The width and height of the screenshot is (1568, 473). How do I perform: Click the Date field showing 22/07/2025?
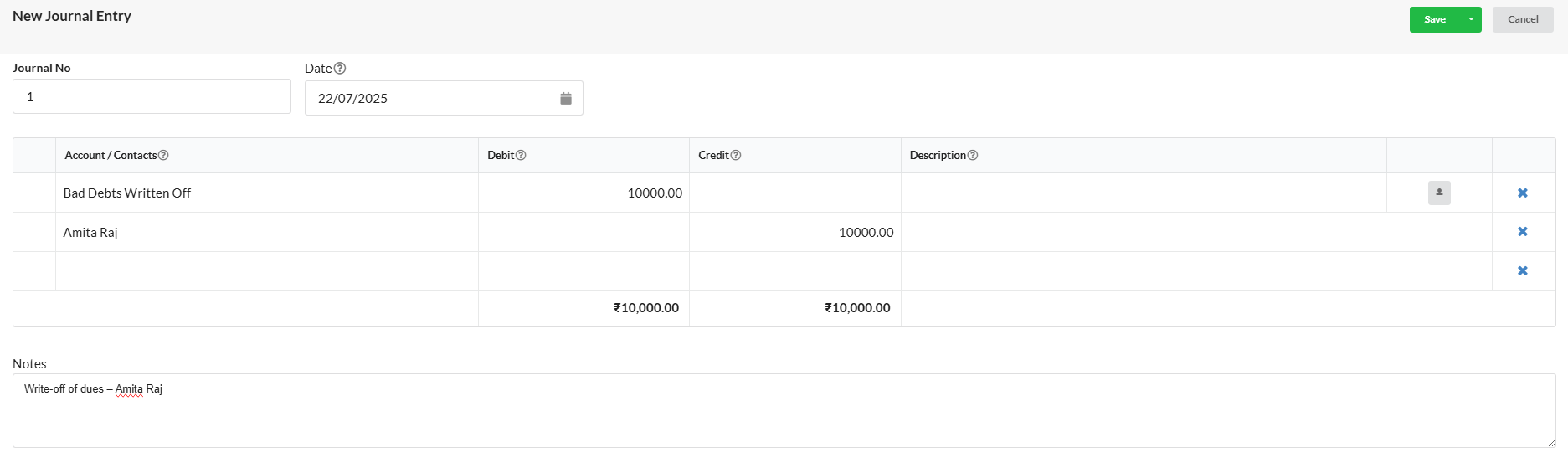point(427,99)
